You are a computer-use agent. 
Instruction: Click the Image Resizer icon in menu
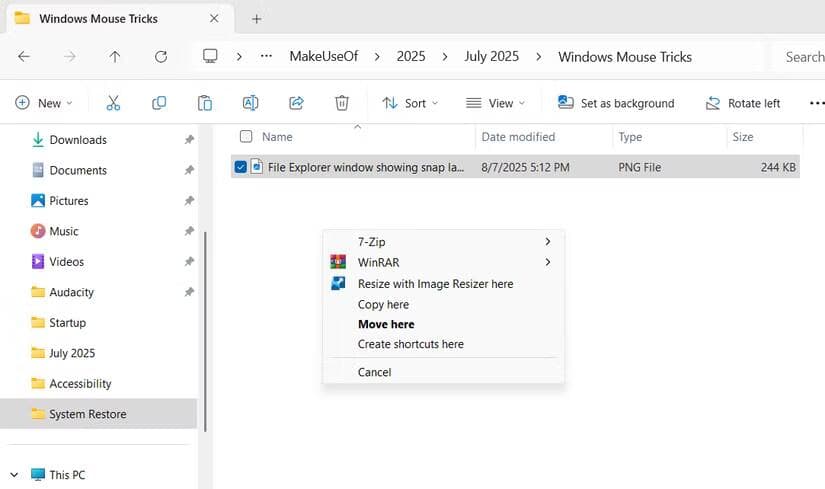[338, 283]
